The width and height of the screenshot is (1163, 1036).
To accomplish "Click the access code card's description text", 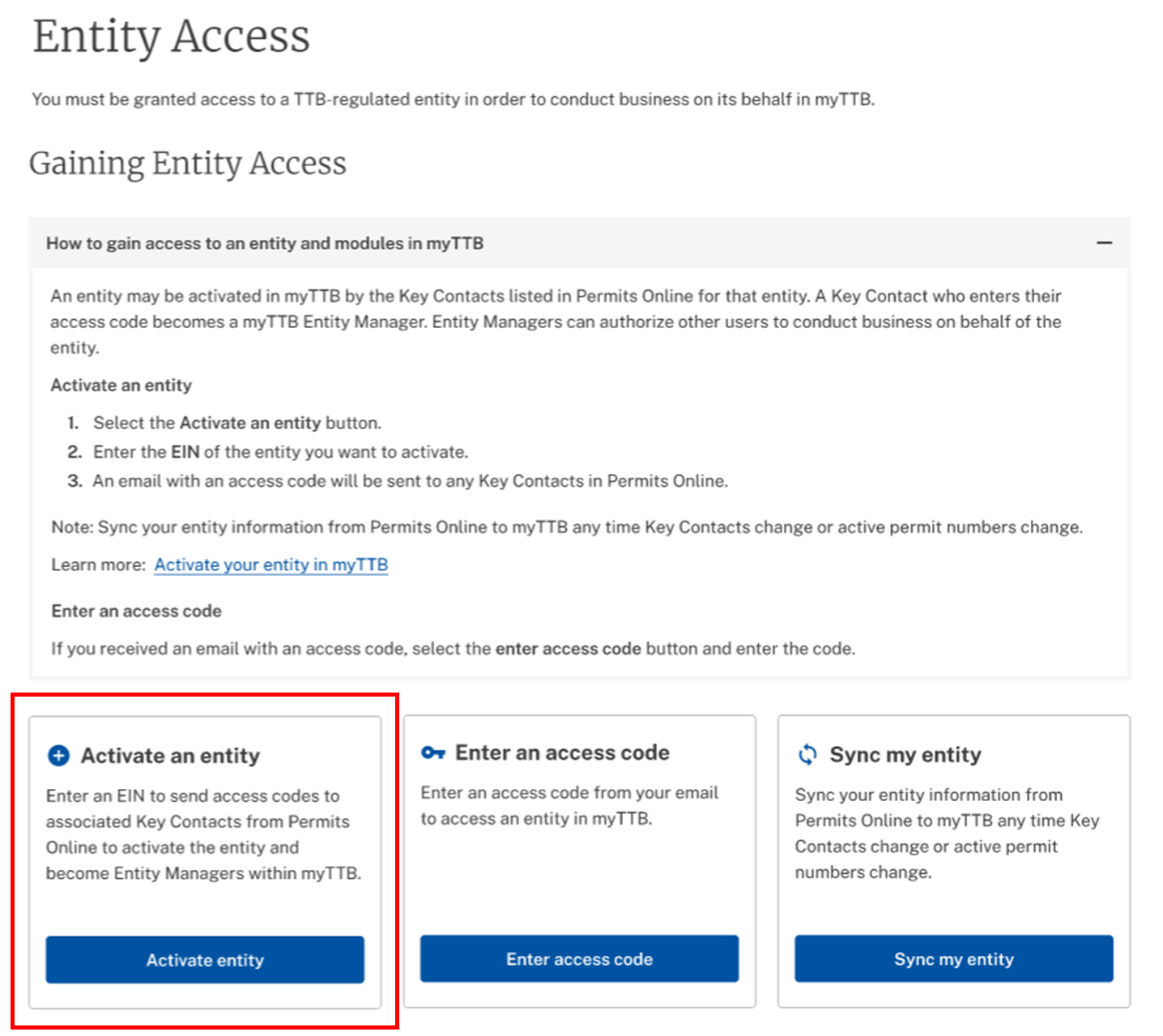I will point(569,805).
